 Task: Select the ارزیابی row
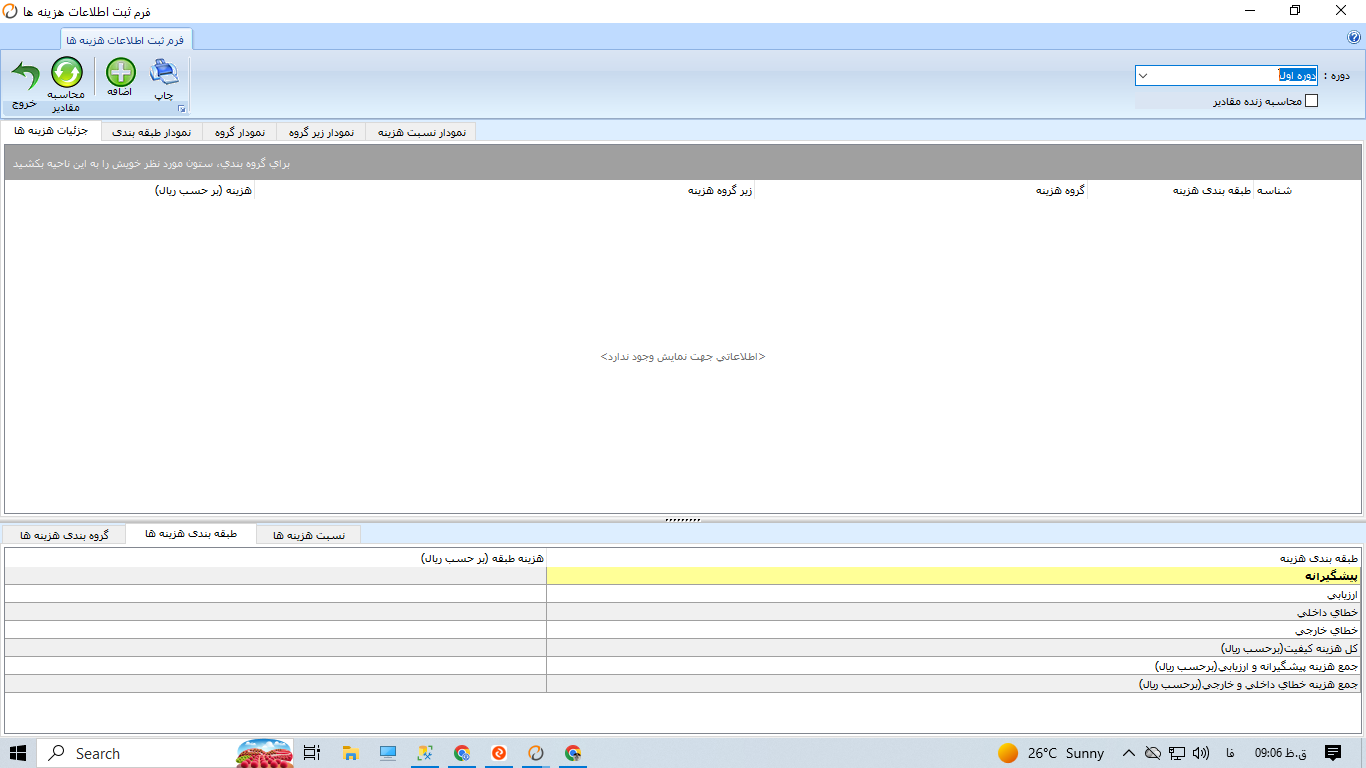click(x=683, y=594)
